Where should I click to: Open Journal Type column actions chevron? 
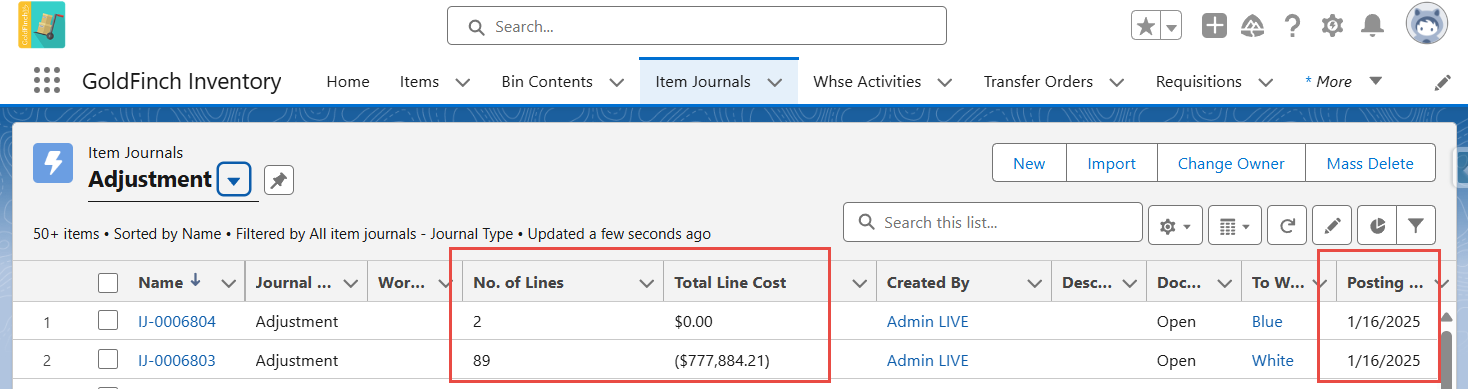click(351, 283)
